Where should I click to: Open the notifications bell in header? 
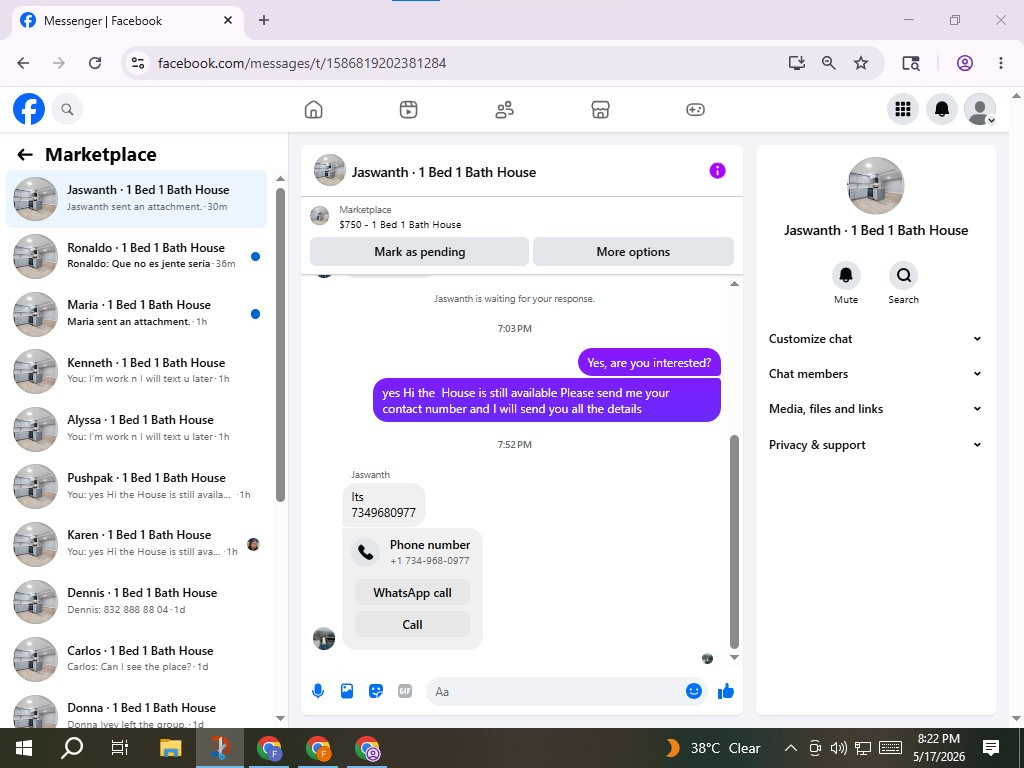pyautogui.click(x=941, y=109)
